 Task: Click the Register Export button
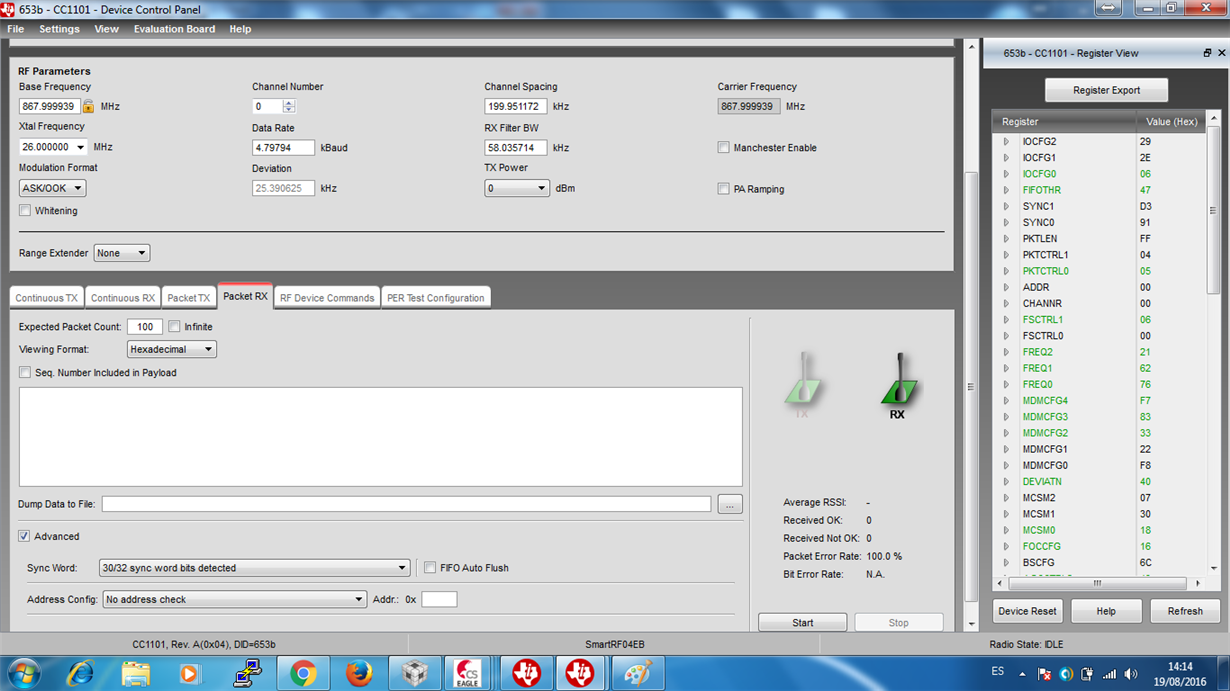point(1106,90)
